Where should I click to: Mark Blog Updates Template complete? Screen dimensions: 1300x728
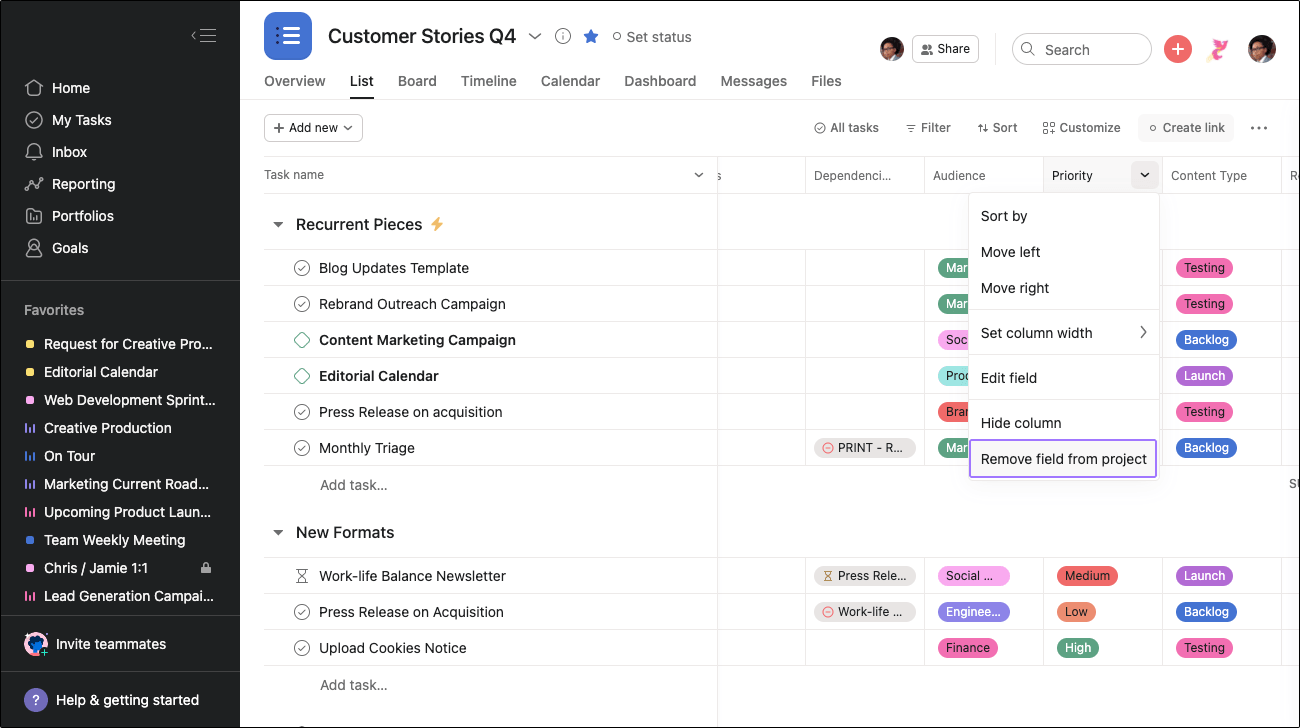(302, 268)
